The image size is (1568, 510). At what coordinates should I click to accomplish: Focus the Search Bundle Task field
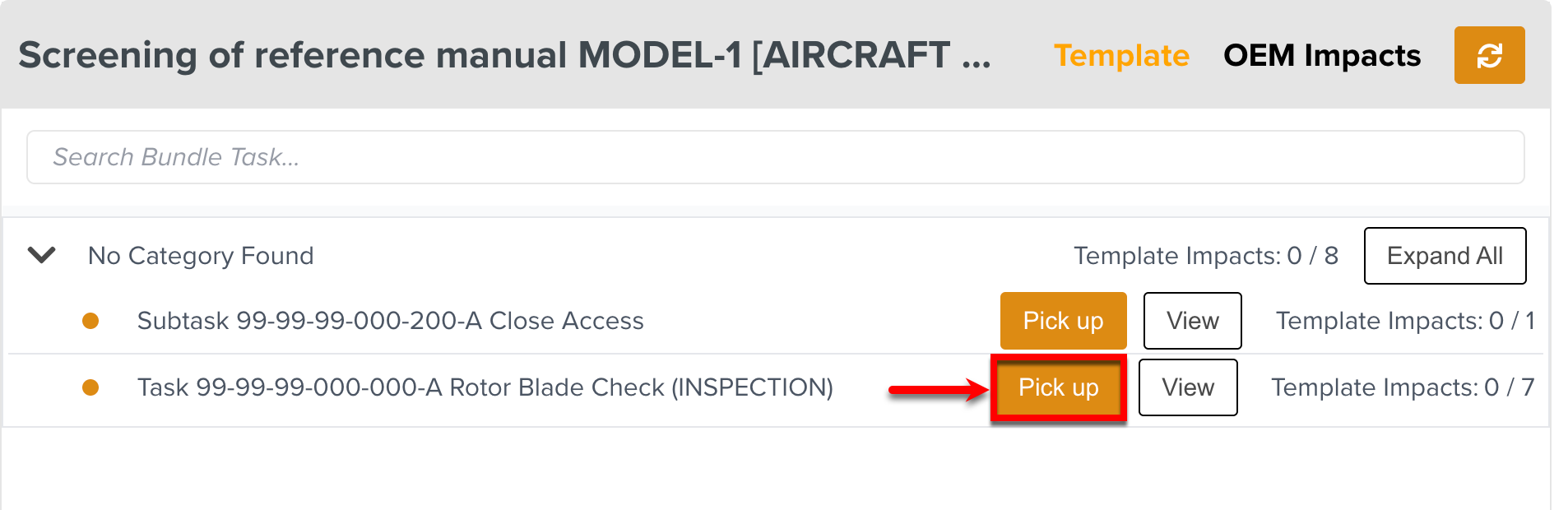coord(775,157)
